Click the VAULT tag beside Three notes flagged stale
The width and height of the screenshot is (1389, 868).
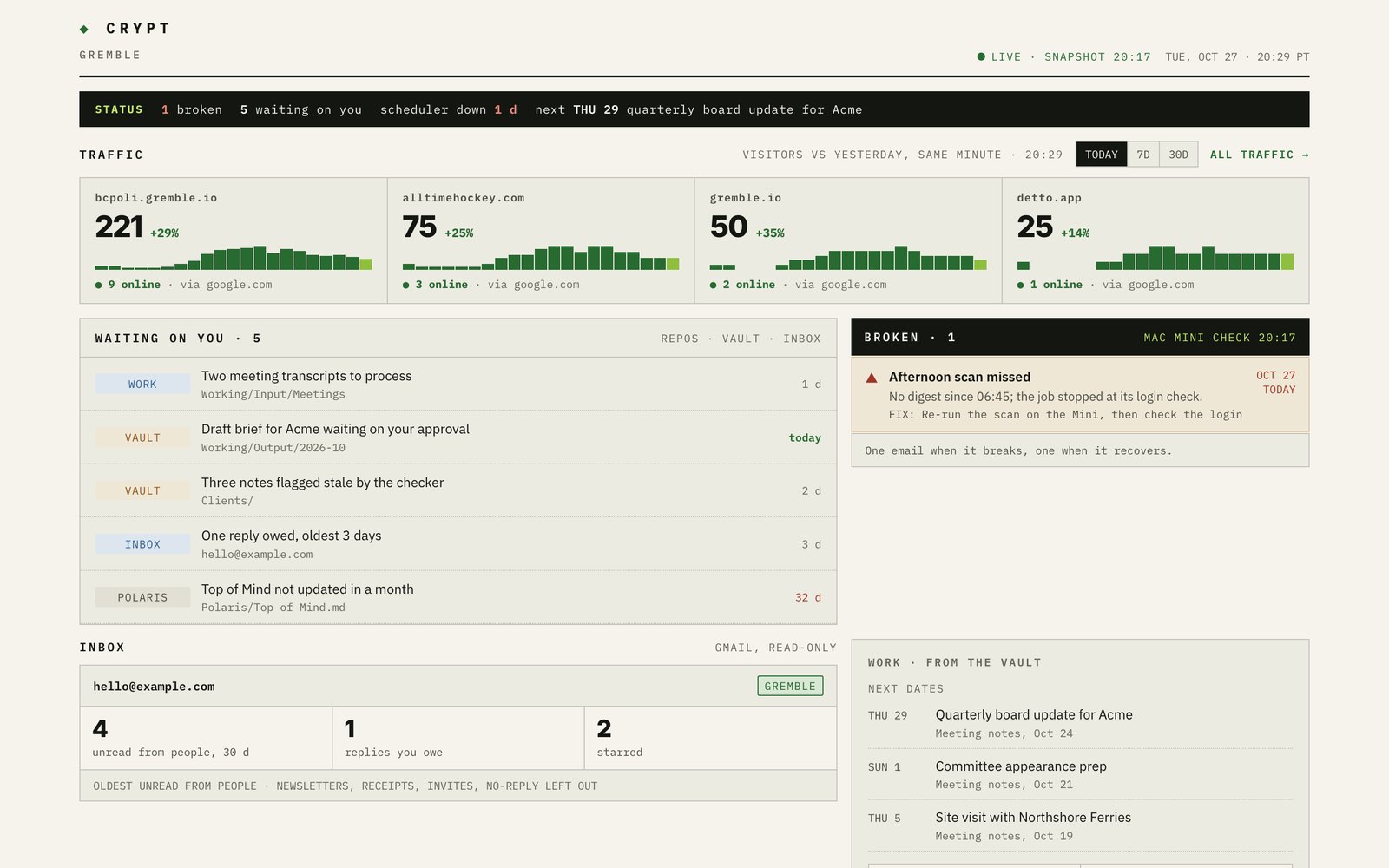(142, 490)
